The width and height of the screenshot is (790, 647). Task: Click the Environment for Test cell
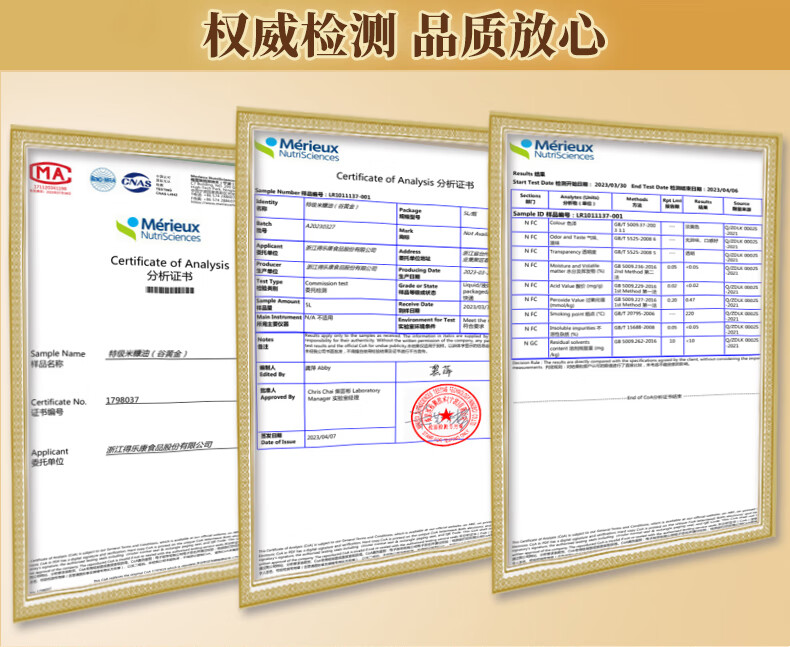(x=428, y=324)
